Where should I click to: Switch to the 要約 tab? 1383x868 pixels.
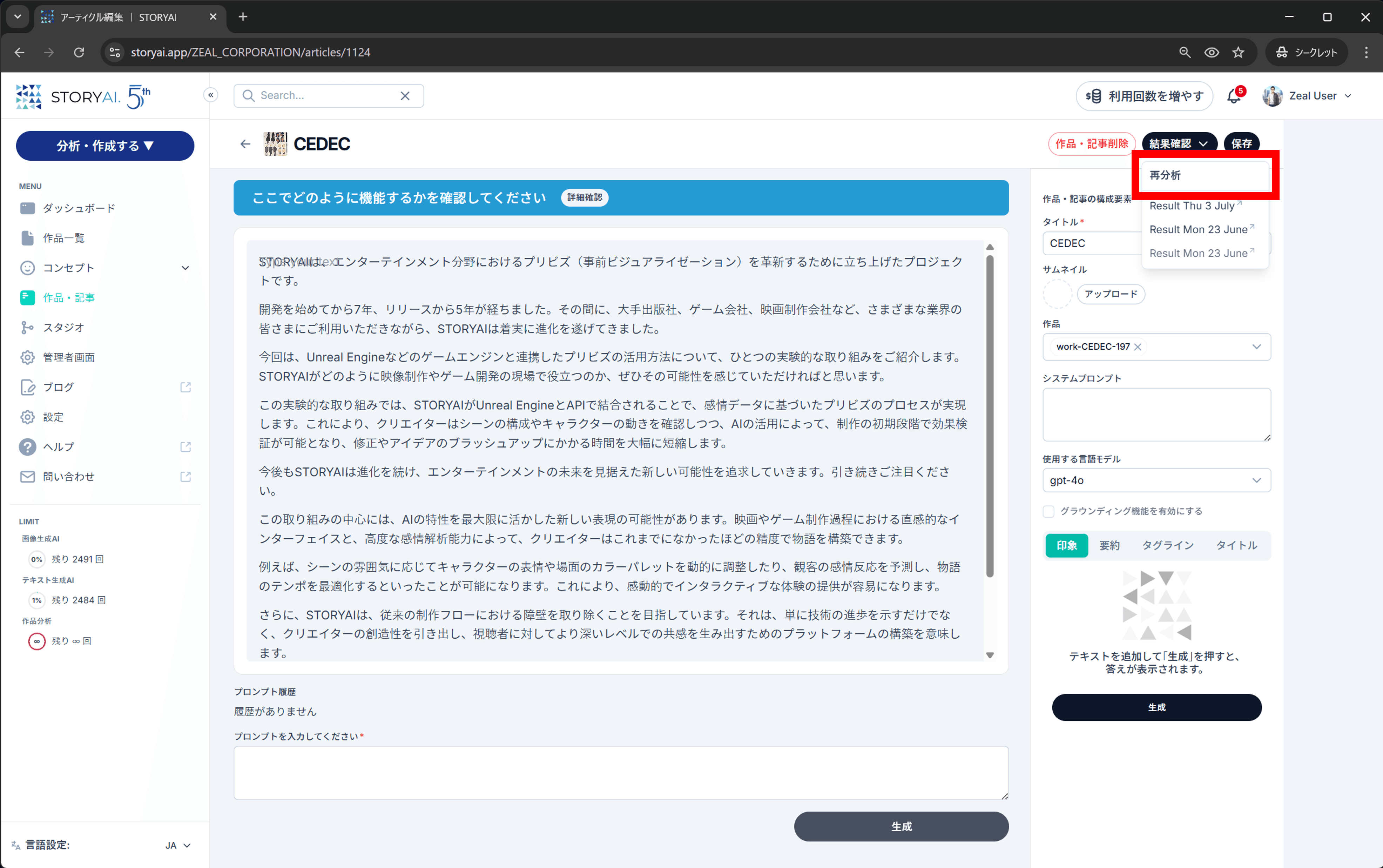coord(1109,545)
